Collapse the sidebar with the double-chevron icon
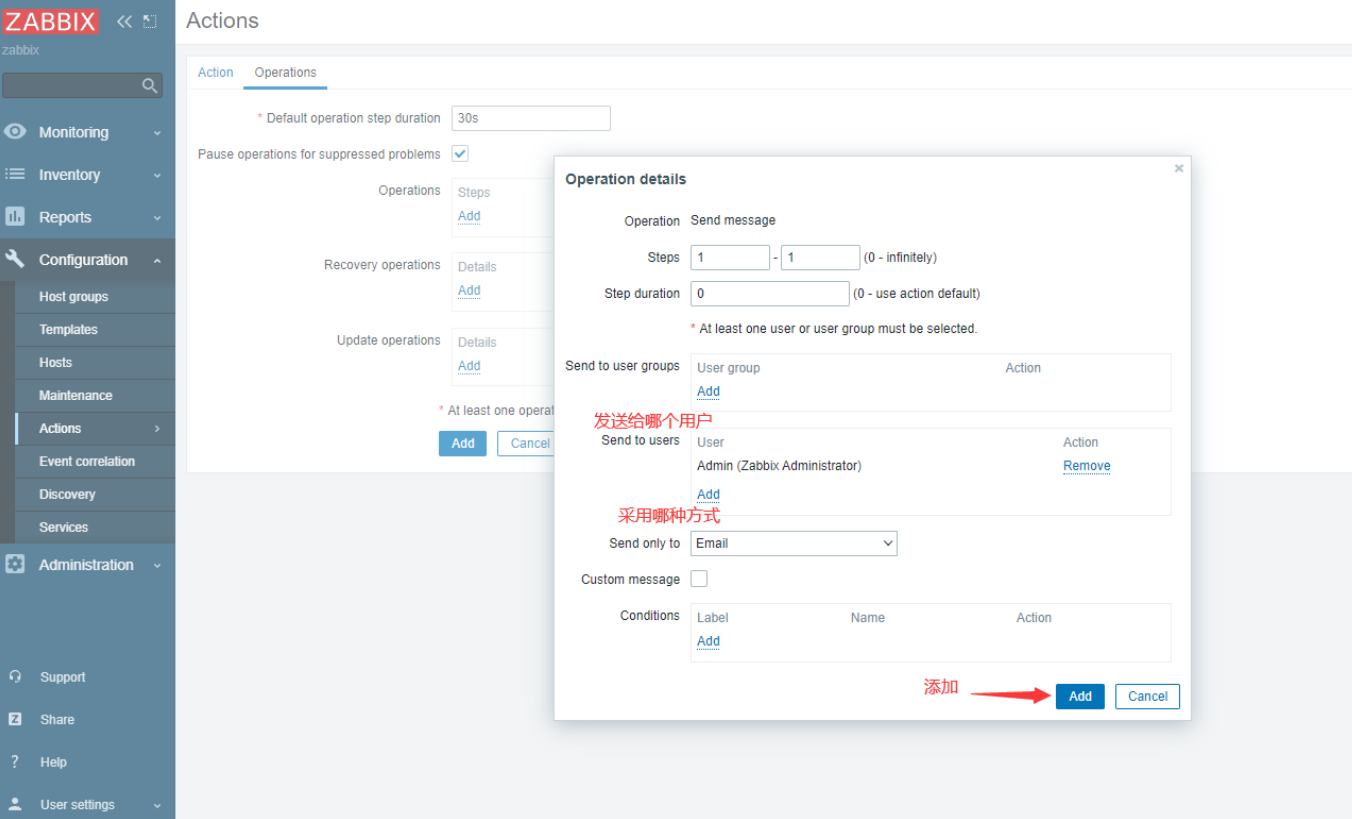The width and height of the screenshot is (1352, 819). (124, 21)
